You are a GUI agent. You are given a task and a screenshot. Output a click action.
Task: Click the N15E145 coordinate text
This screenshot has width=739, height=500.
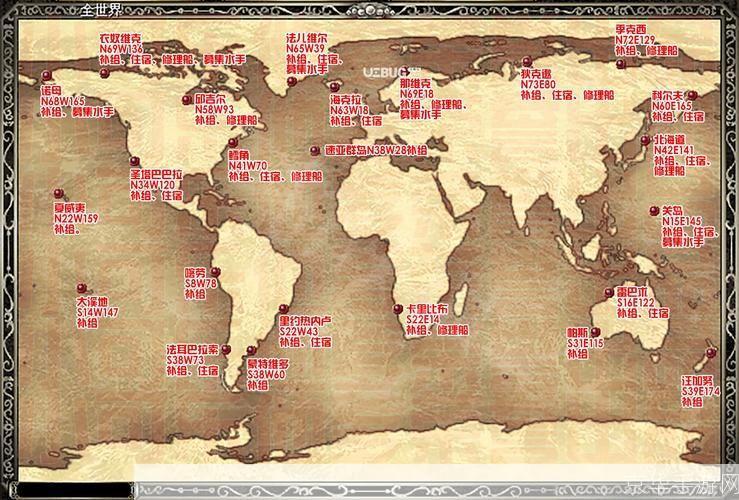click(x=682, y=221)
